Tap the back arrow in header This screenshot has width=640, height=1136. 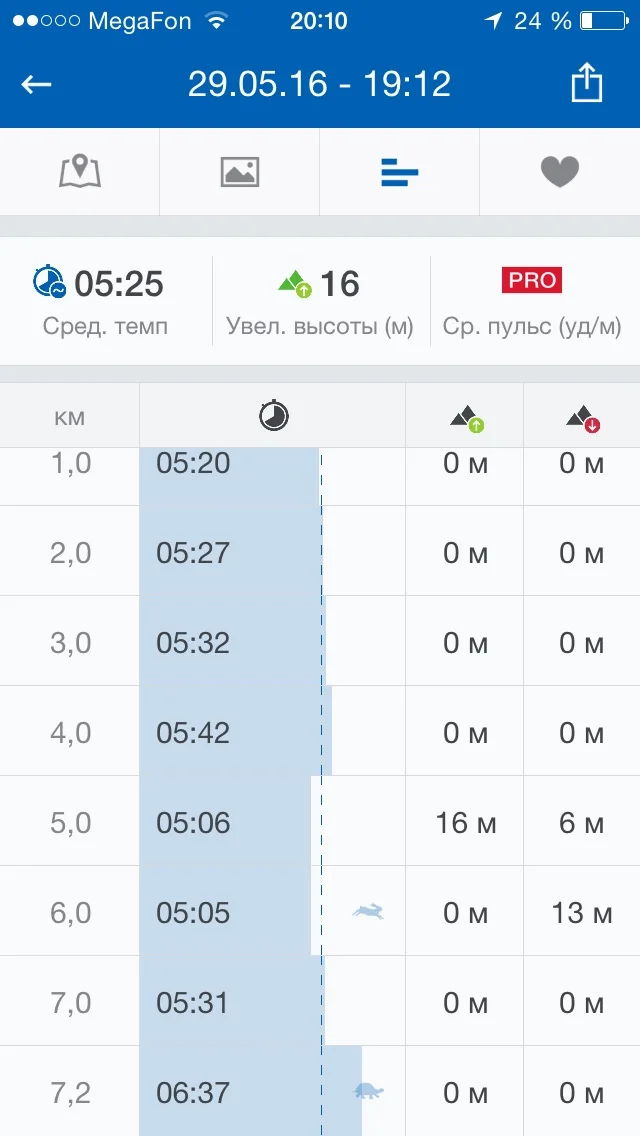36,84
